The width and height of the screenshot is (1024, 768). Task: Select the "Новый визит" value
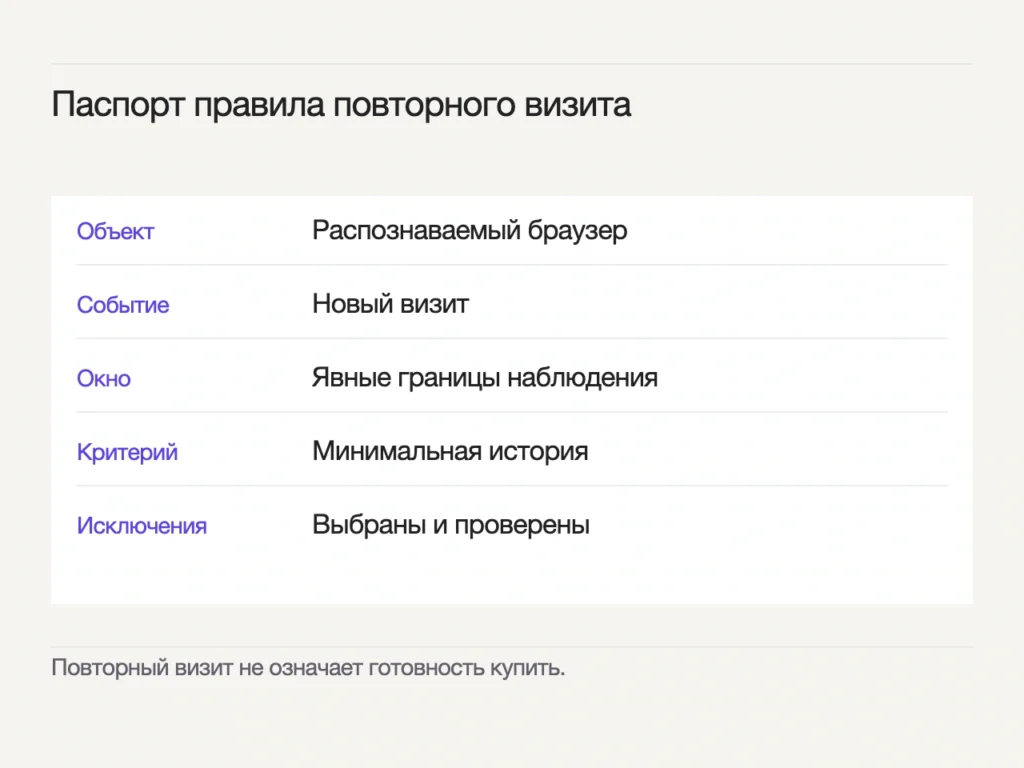391,304
